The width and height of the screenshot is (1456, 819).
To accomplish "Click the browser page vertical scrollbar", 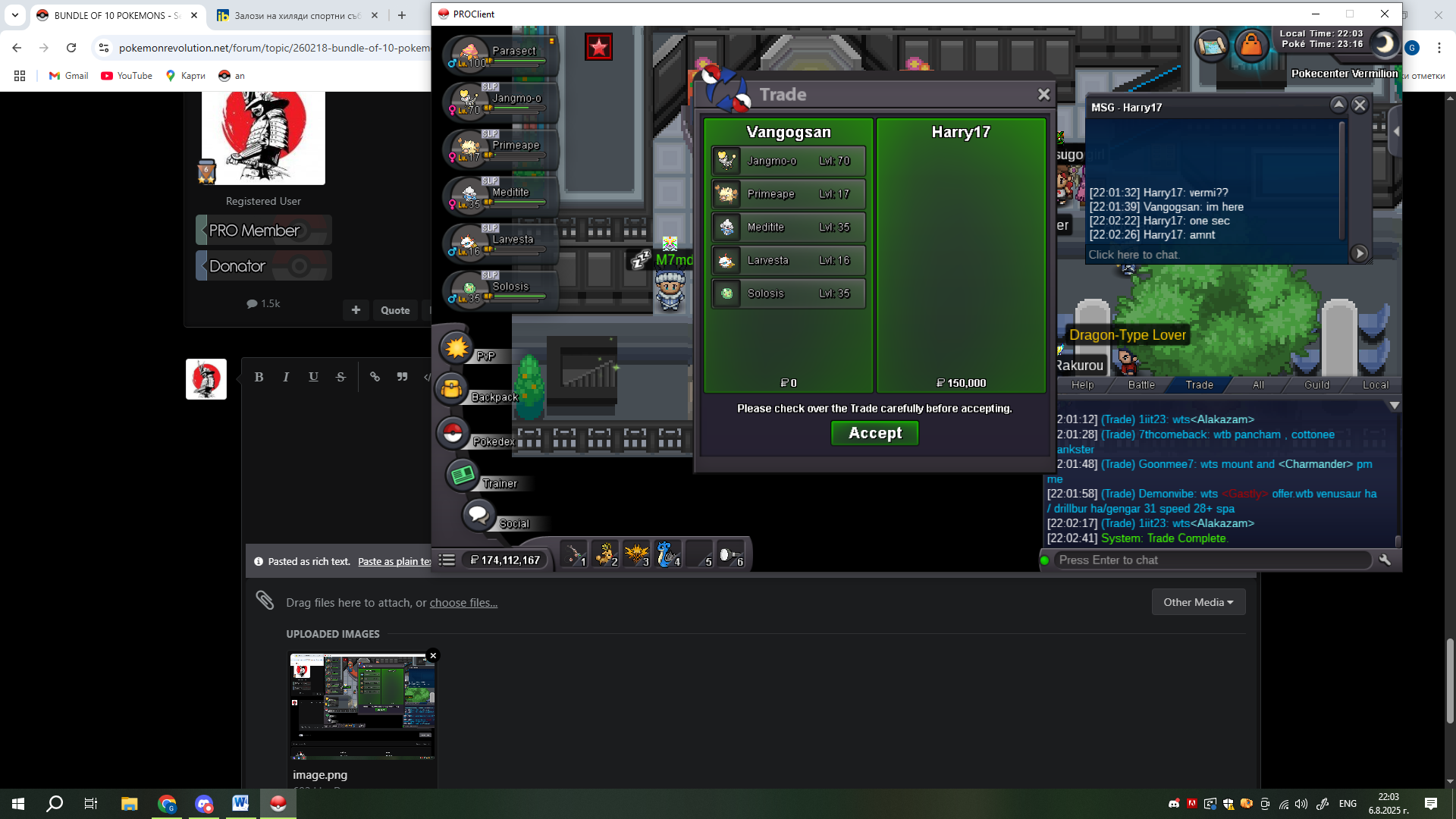I will pyautogui.click(x=1450, y=680).
